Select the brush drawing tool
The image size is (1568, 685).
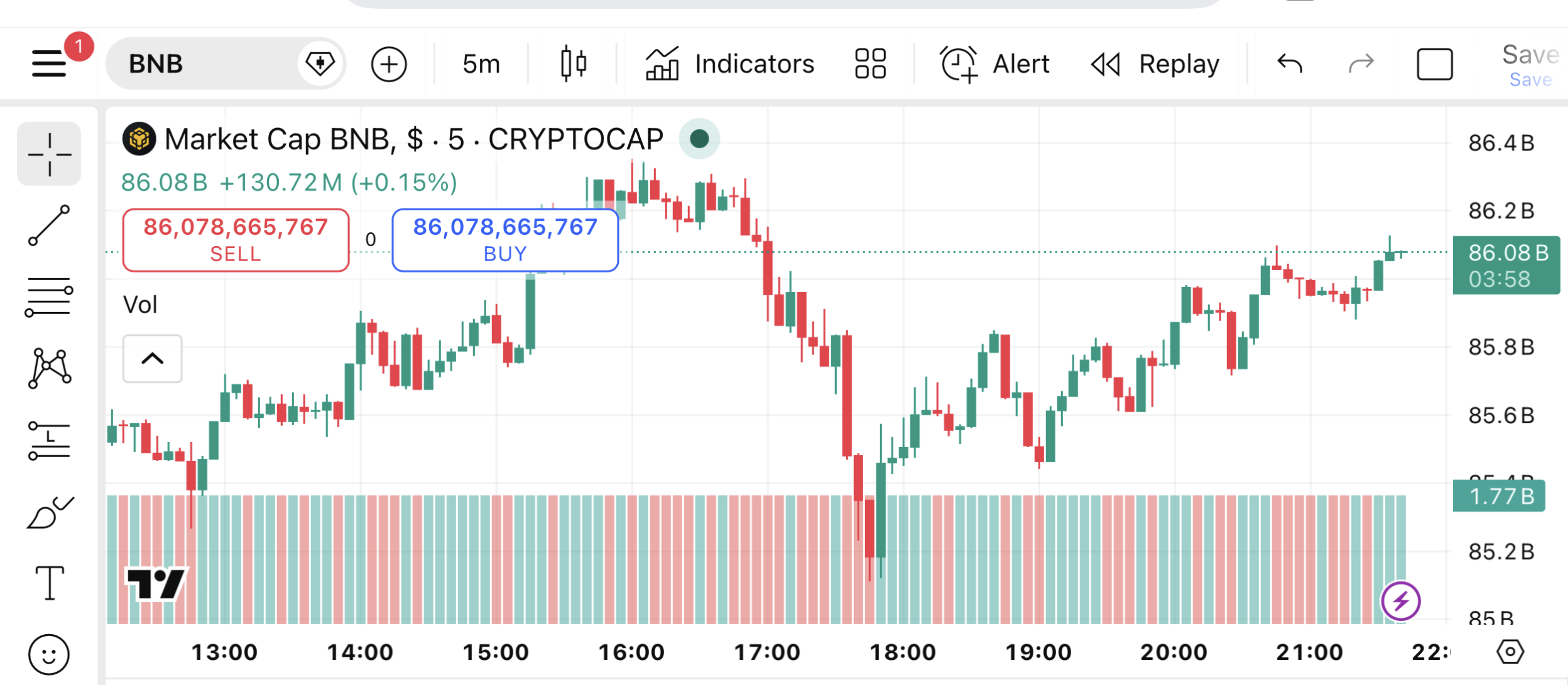[x=49, y=512]
